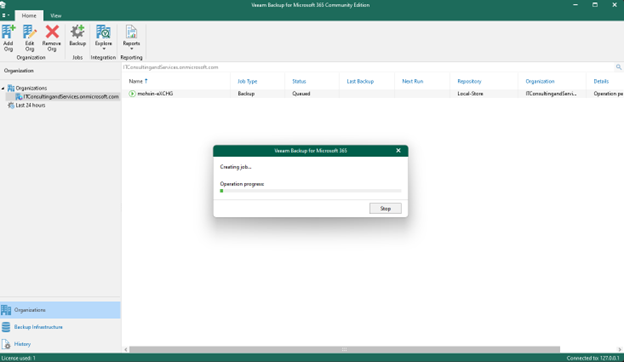Sort by the Next Run column header
This screenshot has width=624, height=362.
tap(412, 81)
